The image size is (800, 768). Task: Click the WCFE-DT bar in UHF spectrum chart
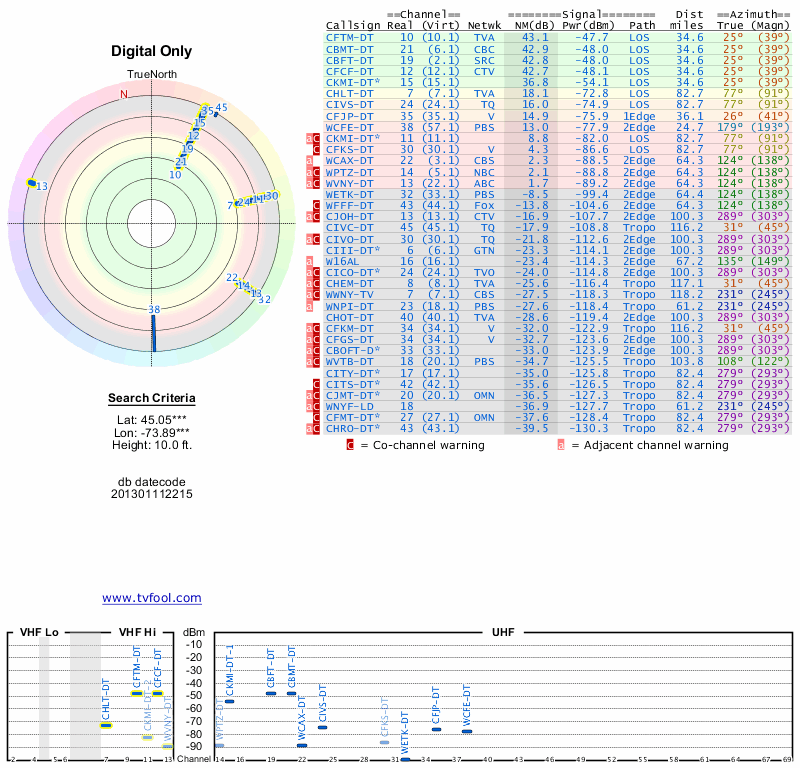pyautogui.click(x=467, y=731)
